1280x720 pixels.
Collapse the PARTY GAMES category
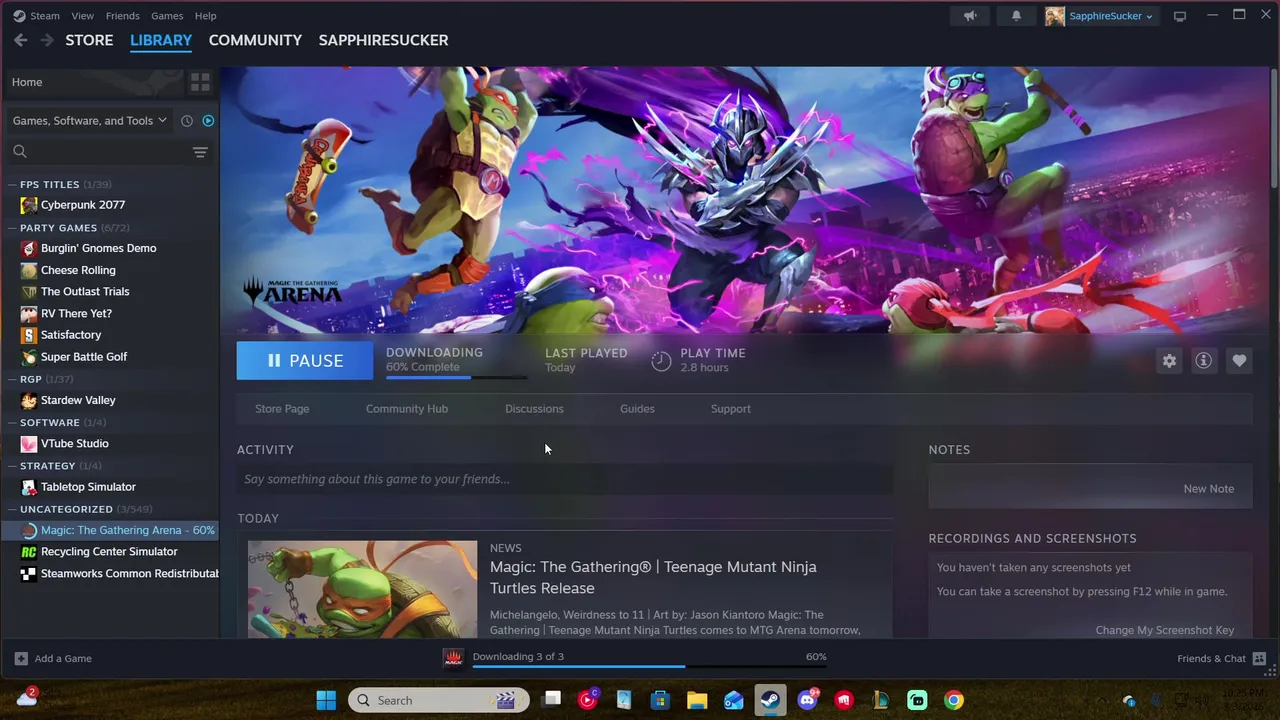coord(13,228)
